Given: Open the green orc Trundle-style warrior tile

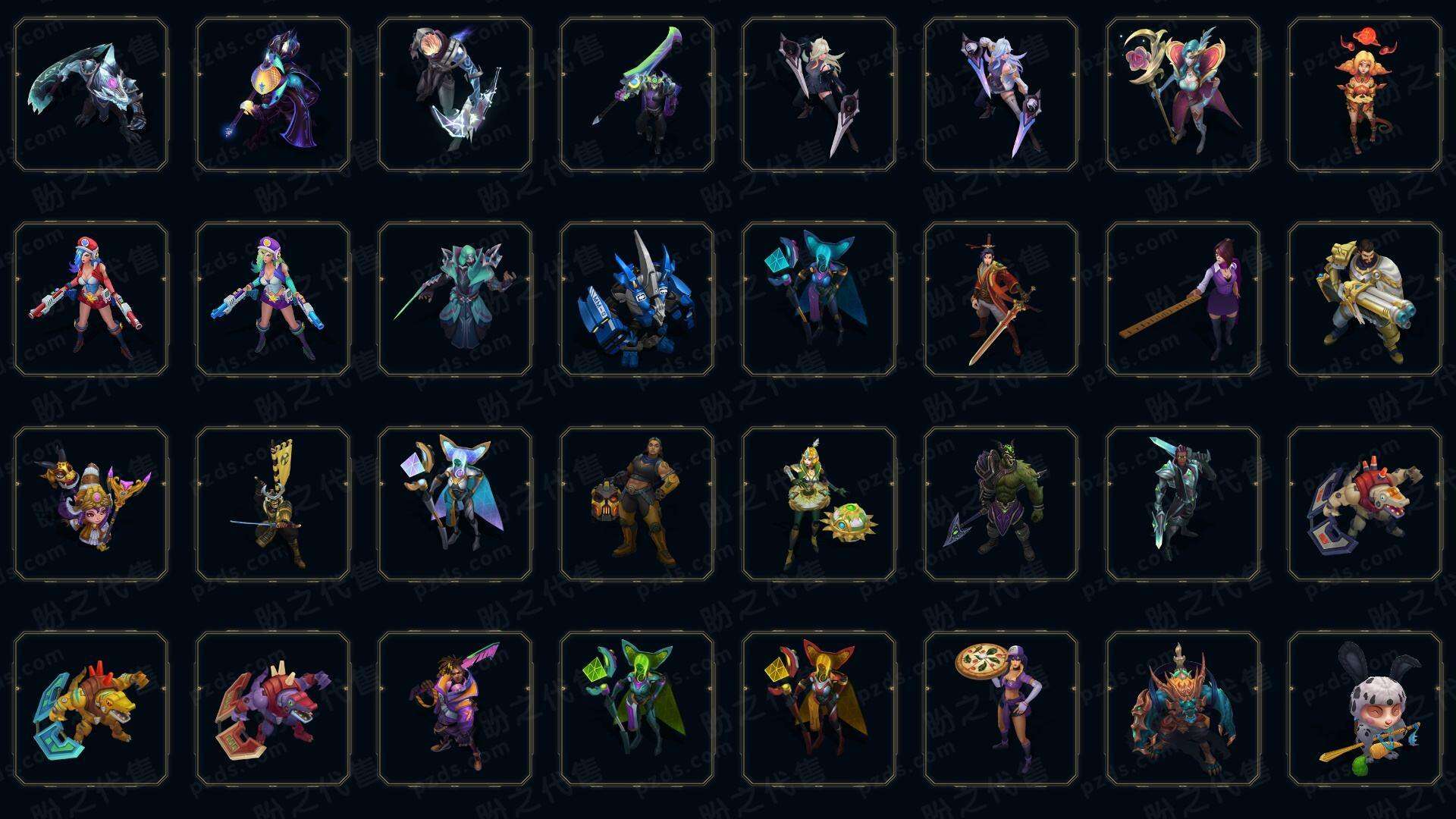Looking at the screenshot, I should click(x=1000, y=504).
